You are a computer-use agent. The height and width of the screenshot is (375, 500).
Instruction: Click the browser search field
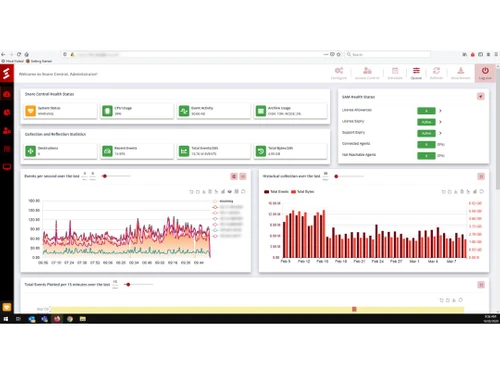coord(387,54)
